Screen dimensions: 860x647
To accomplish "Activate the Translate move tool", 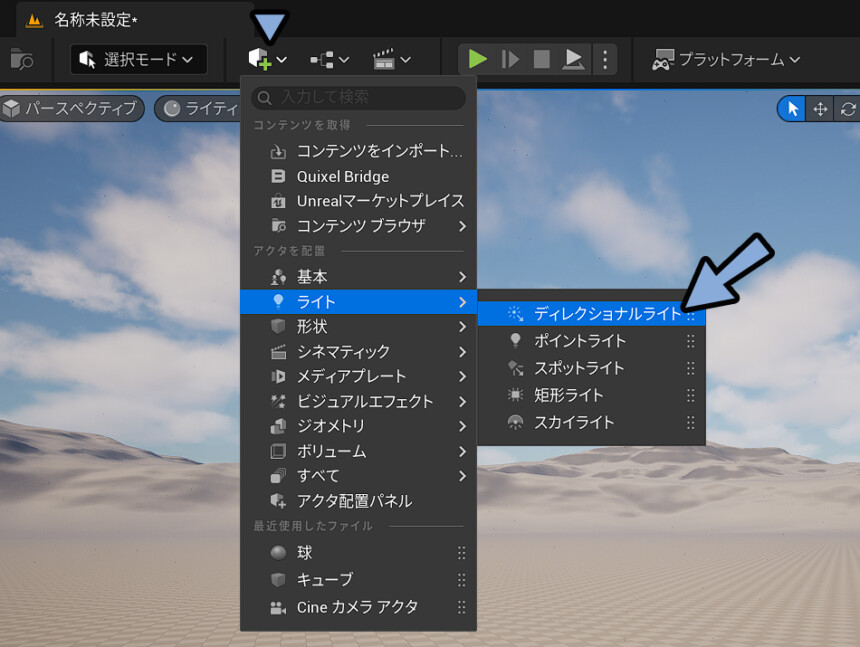I will point(820,109).
